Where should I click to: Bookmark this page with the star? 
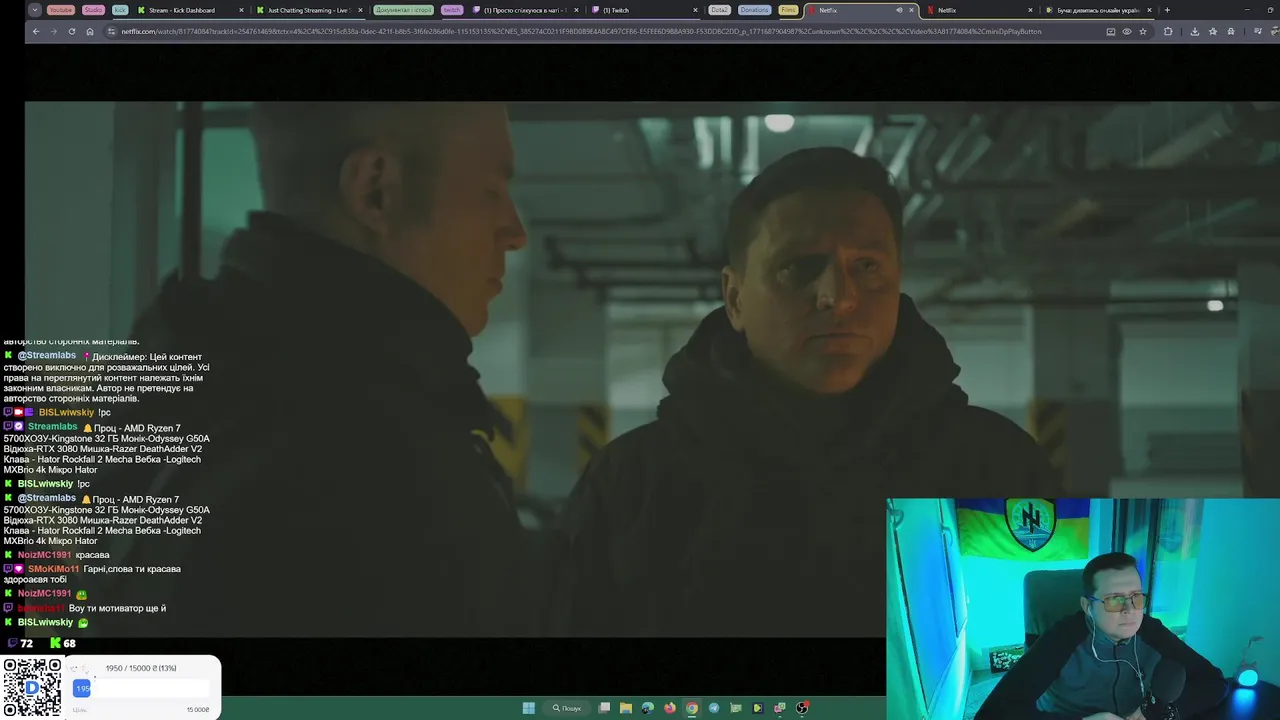point(1143,31)
